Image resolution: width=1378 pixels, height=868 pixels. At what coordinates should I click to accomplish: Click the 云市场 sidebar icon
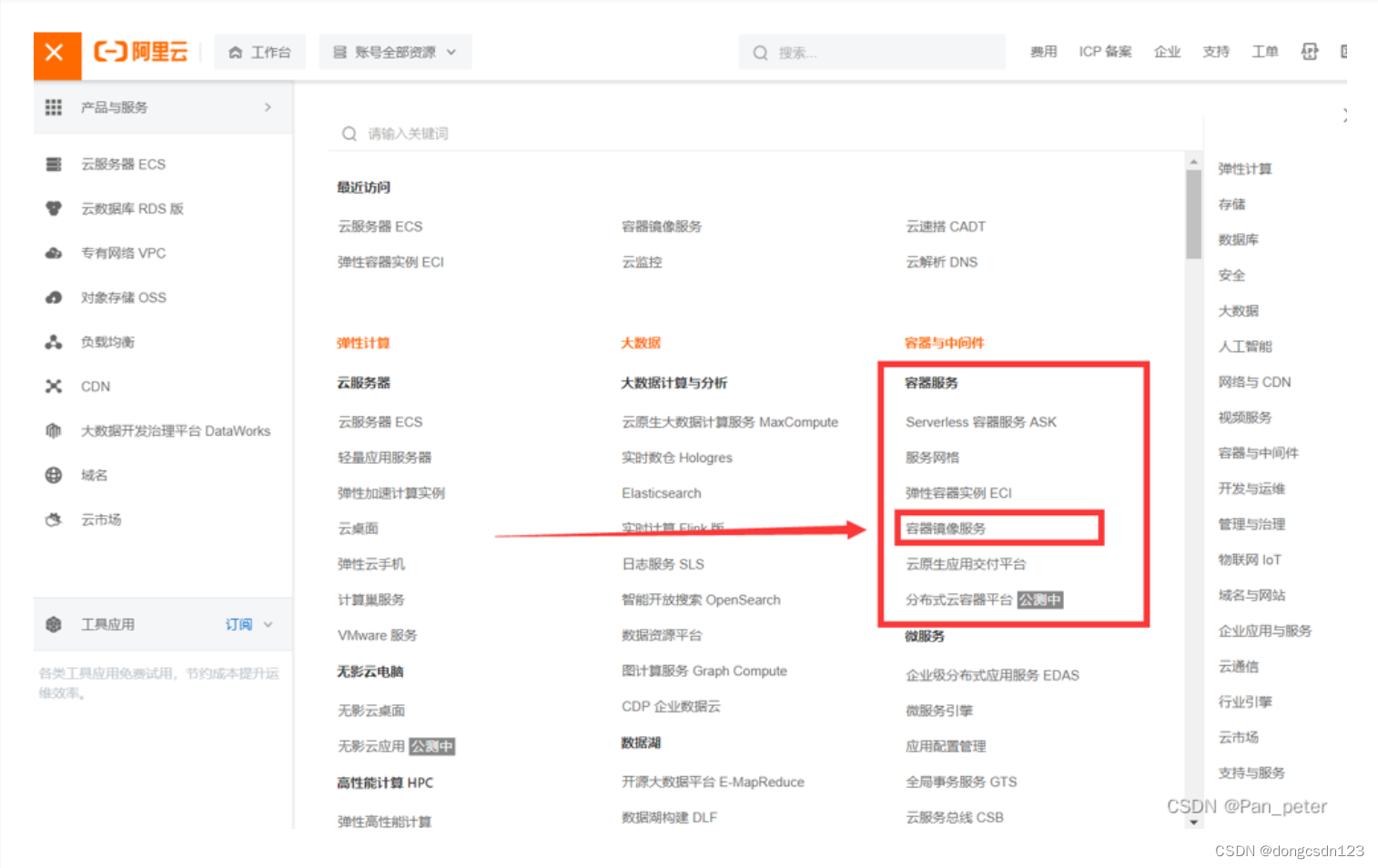[54, 520]
